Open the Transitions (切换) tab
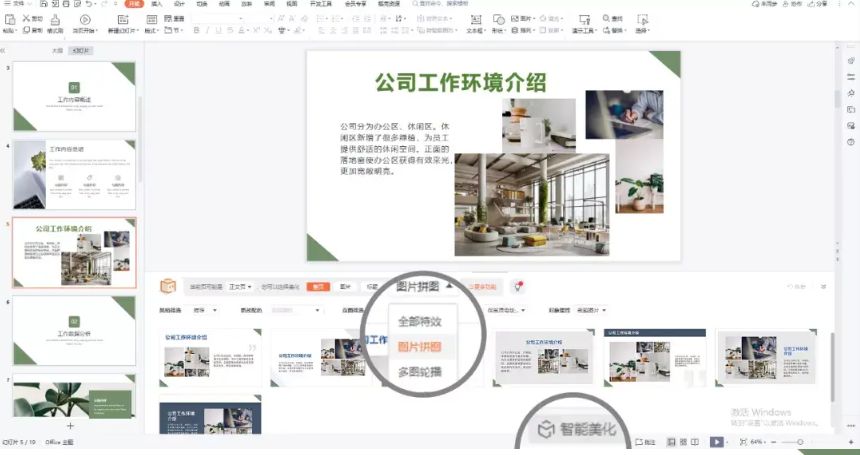The height and width of the screenshot is (455, 860). (202, 4)
